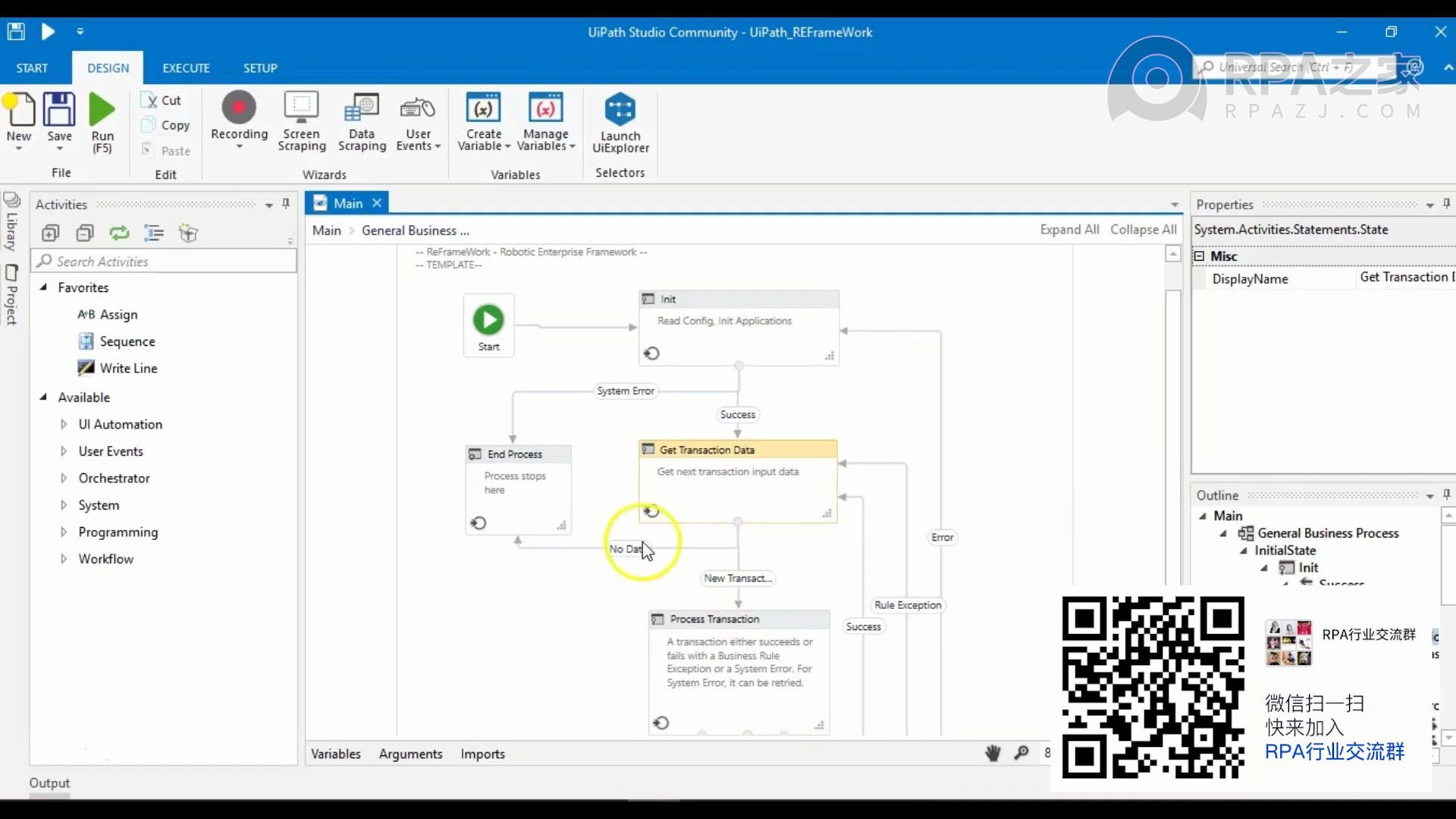This screenshot has width=1456, height=819.
Task: Switch to the SETUP ribbon tab
Action: point(259,67)
